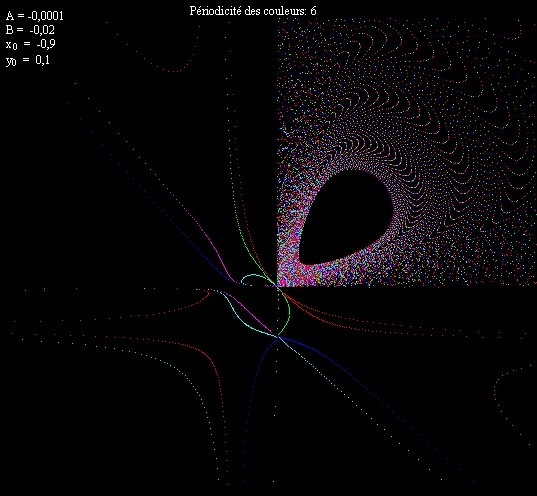Click the point where blue and cyan curves cross
This screenshot has height=496, width=537.
point(278,337)
